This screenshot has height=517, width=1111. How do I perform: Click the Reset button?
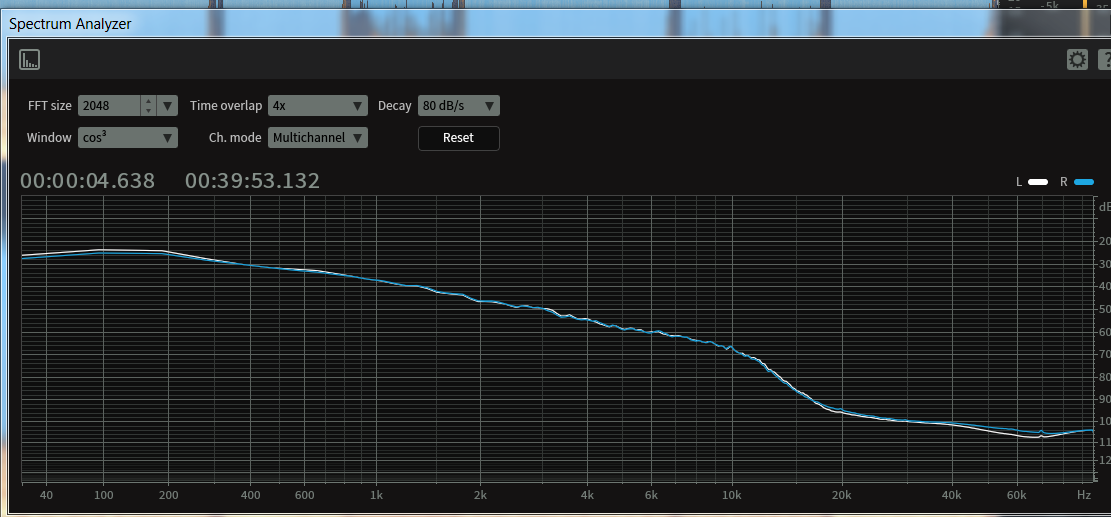point(458,137)
